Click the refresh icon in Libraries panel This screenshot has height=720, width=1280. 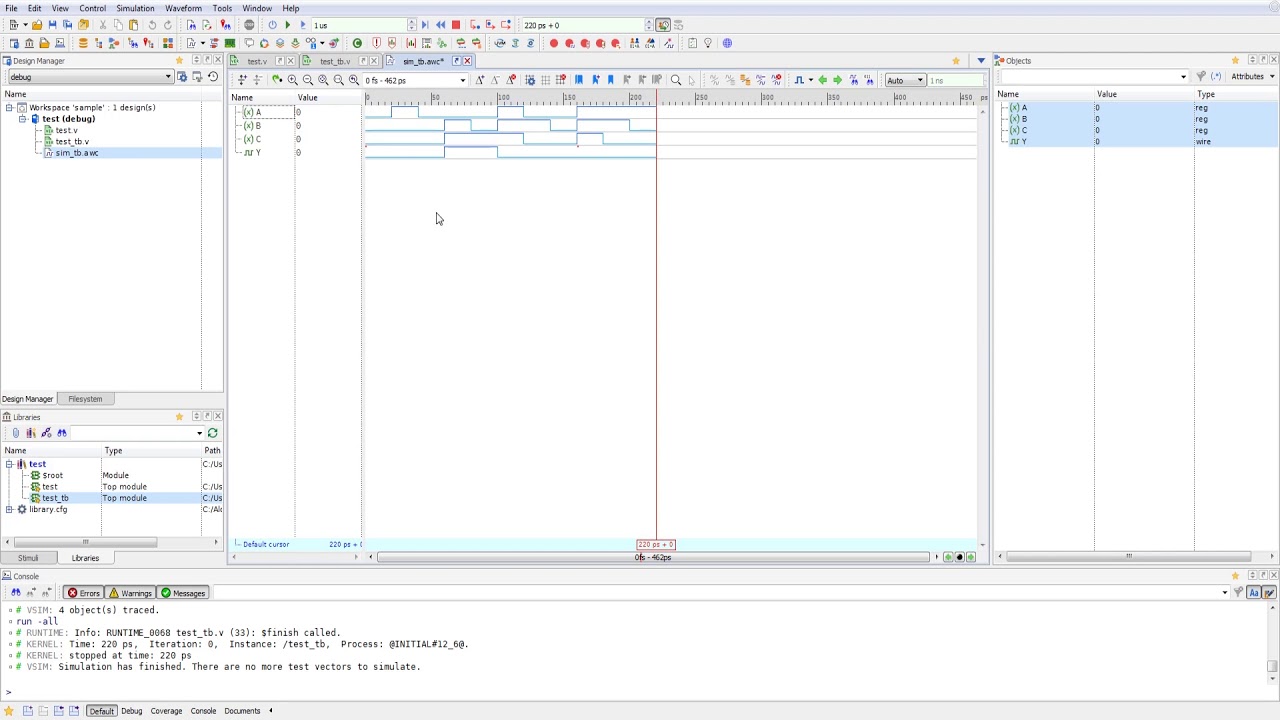pyautogui.click(x=212, y=433)
